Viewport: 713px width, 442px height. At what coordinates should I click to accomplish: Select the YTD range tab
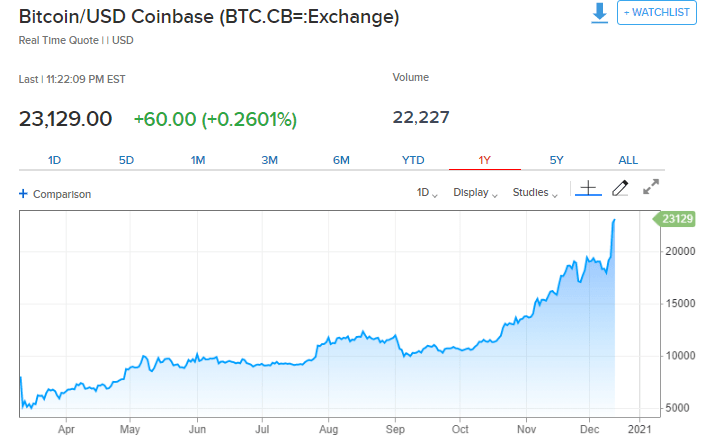coord(413,160)
